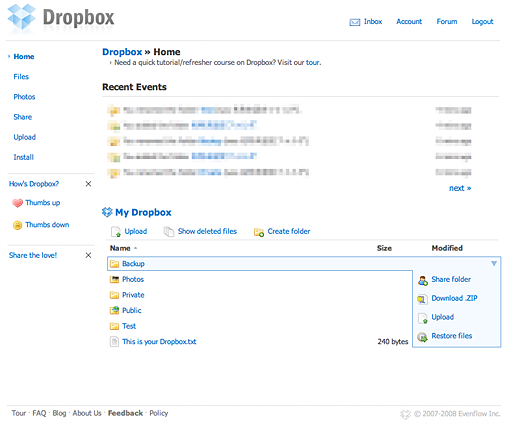Click the Private folder icon

pos(114,295)
